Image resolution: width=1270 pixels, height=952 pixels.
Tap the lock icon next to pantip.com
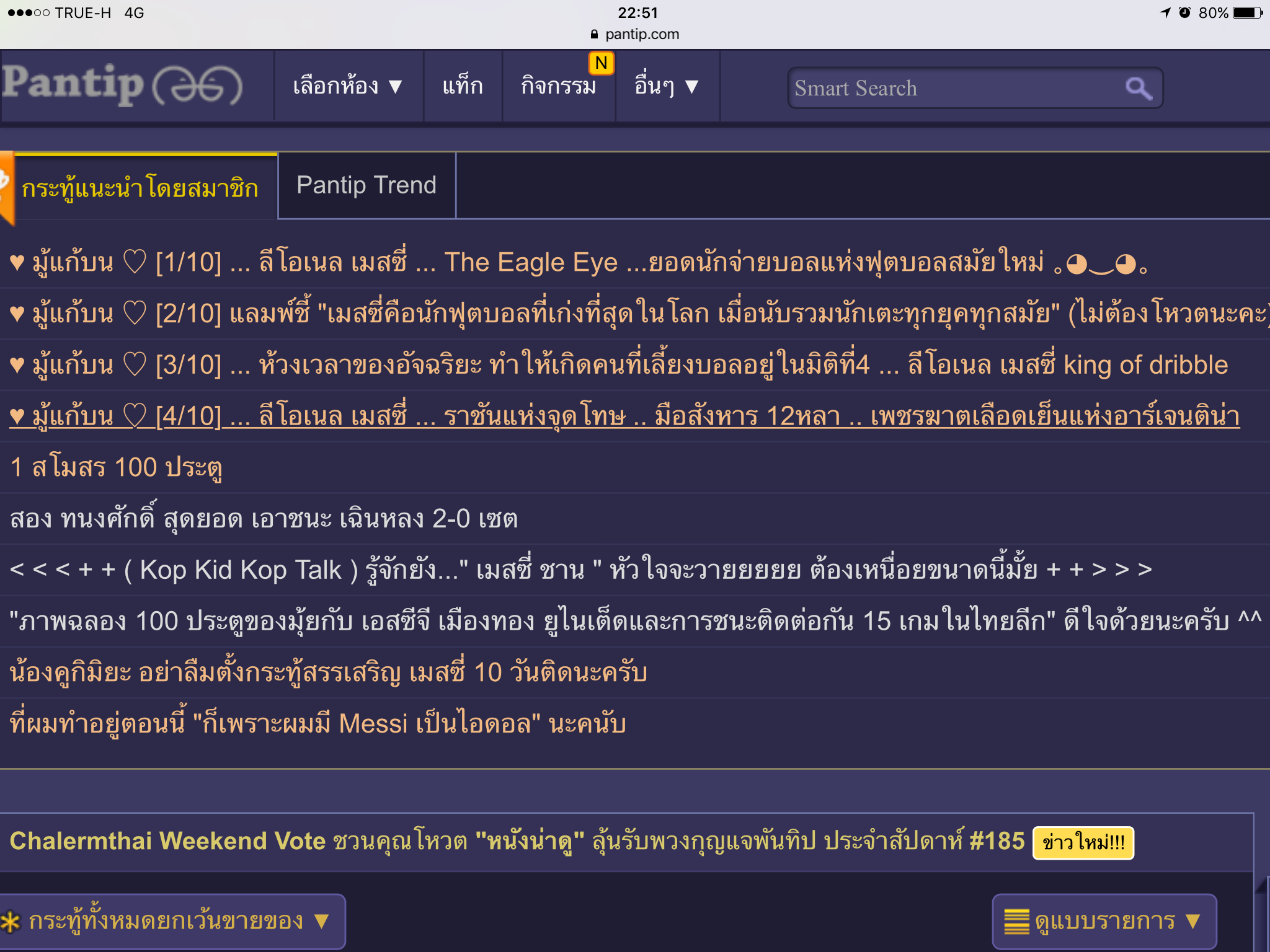(x=594, y=34)
